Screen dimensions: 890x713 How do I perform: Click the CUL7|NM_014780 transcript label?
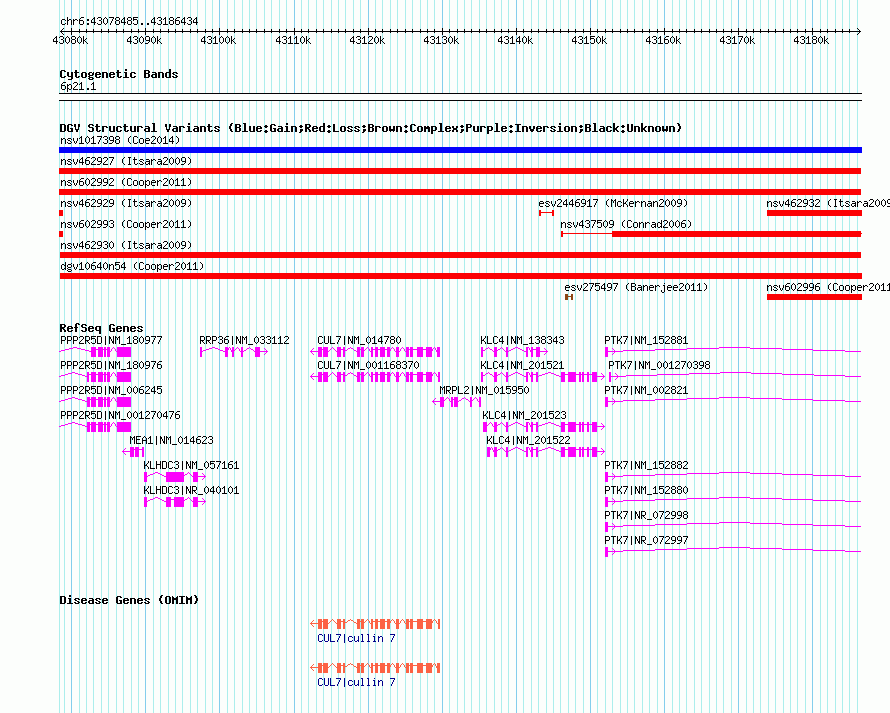(359, 341)
